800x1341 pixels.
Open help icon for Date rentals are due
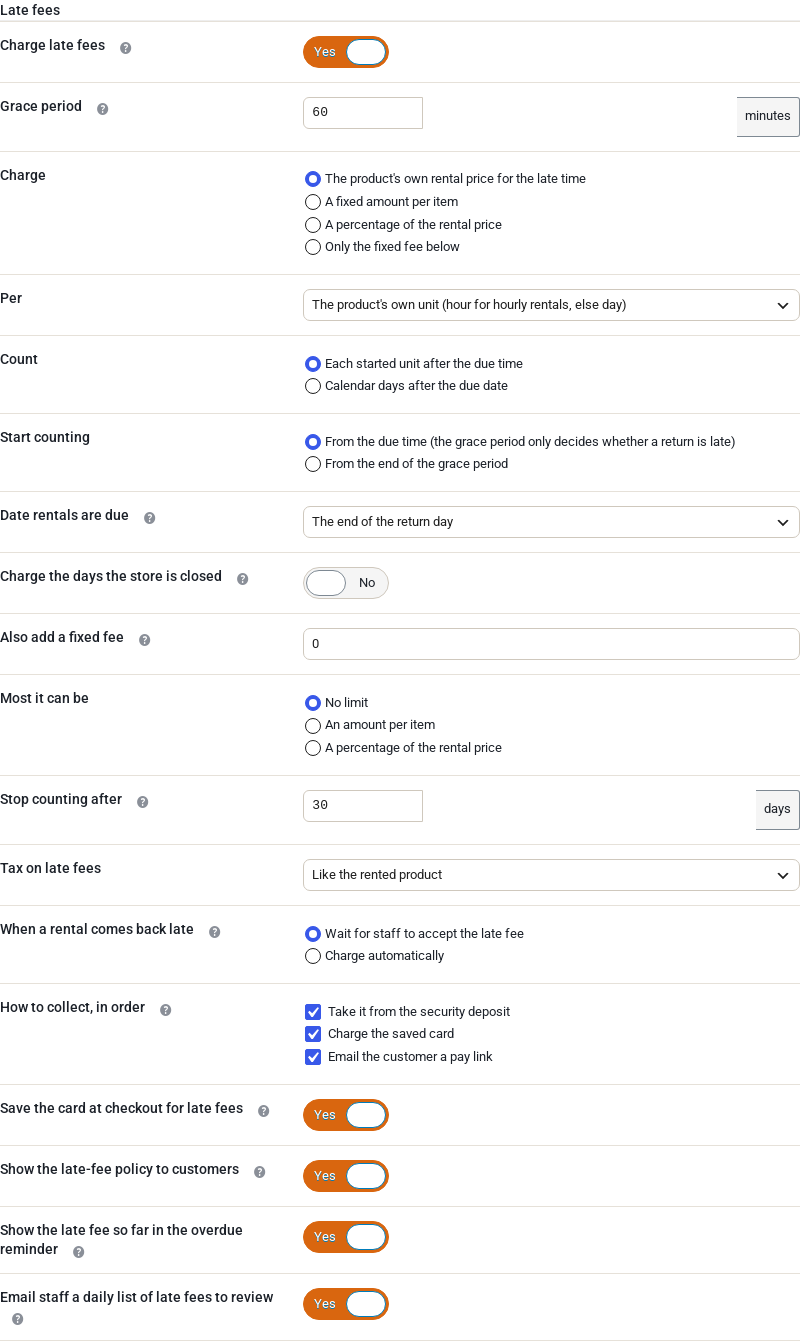(x=149, y=517)
